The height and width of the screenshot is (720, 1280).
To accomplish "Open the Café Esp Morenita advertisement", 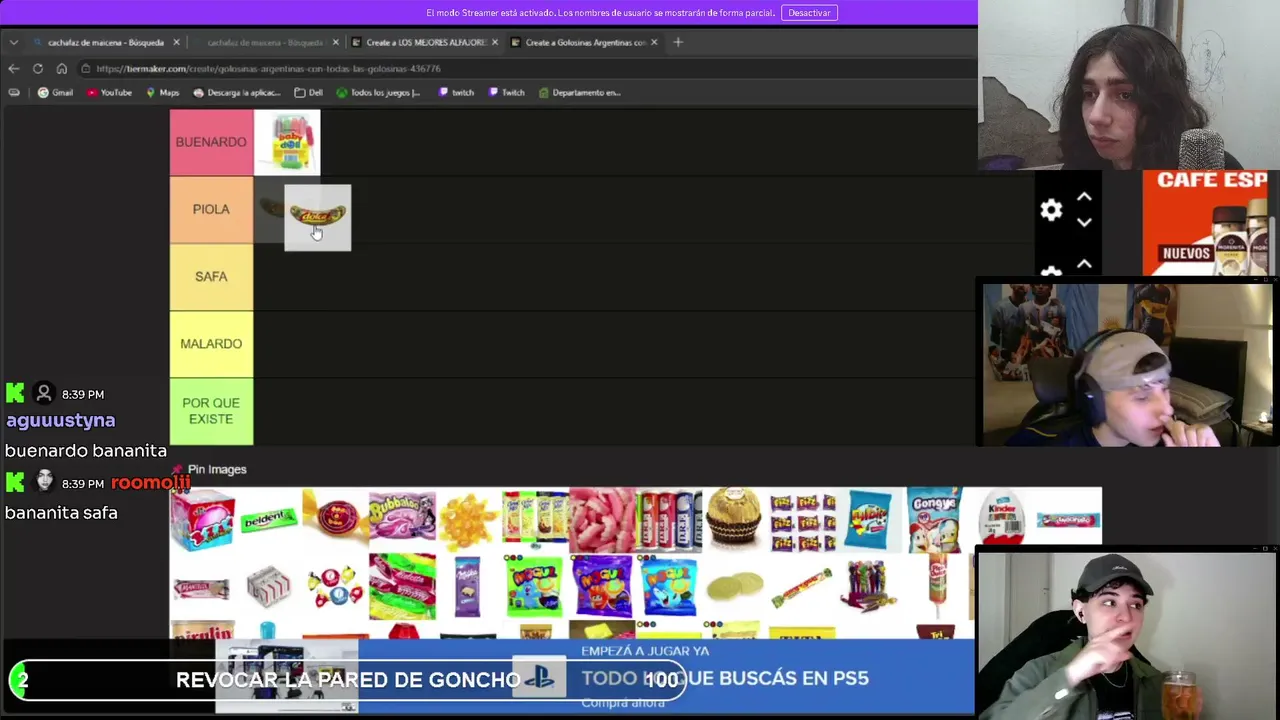I will [1206, 222].
